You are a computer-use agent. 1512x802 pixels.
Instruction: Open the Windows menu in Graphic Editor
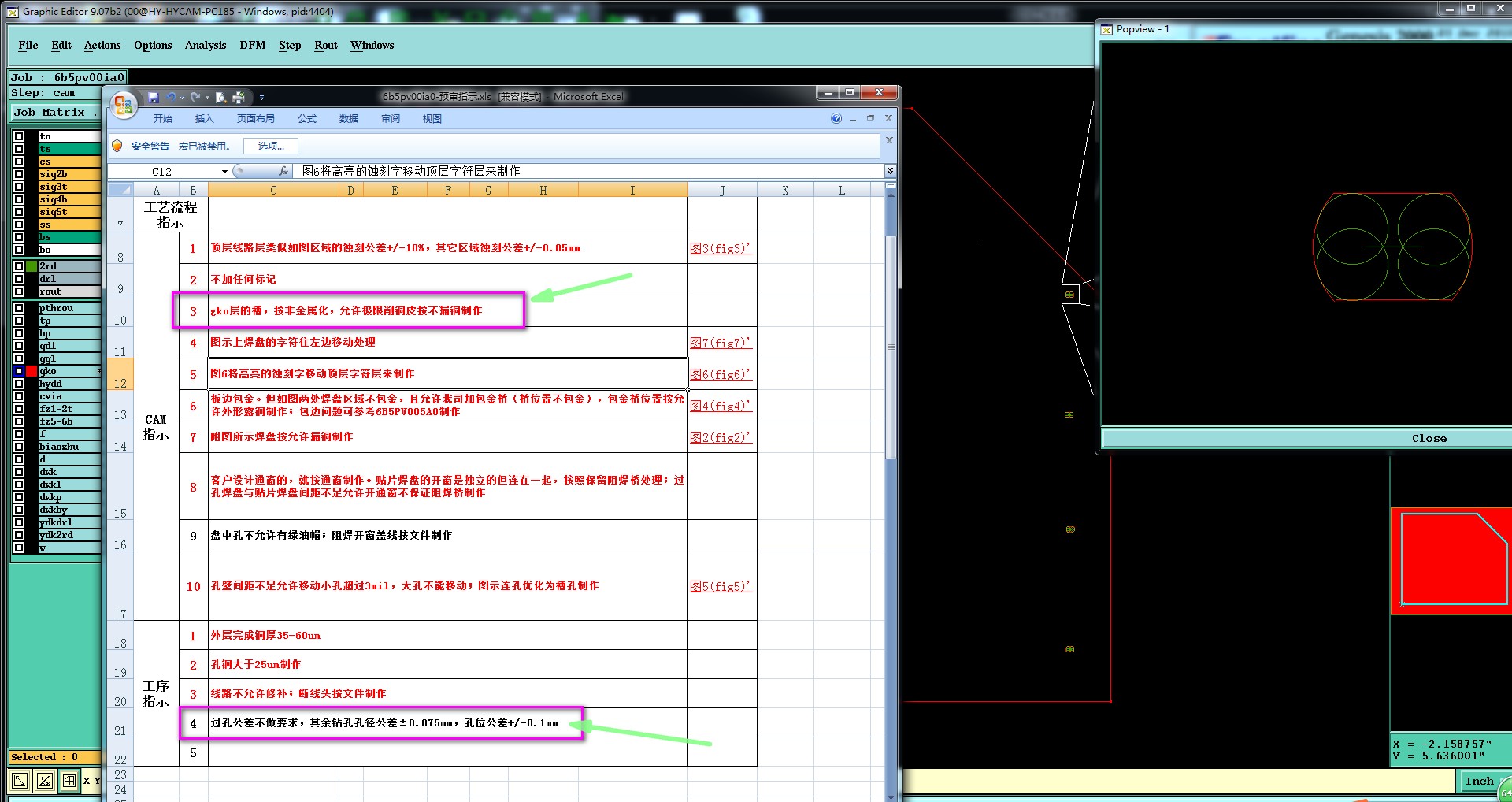372,45
